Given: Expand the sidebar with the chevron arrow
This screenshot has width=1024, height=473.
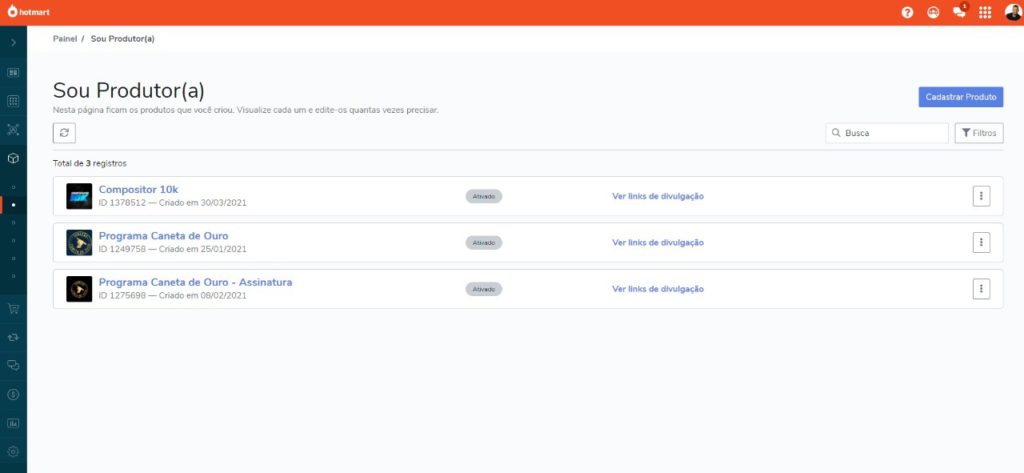Looking at the screenshot, I should (13, 42).
